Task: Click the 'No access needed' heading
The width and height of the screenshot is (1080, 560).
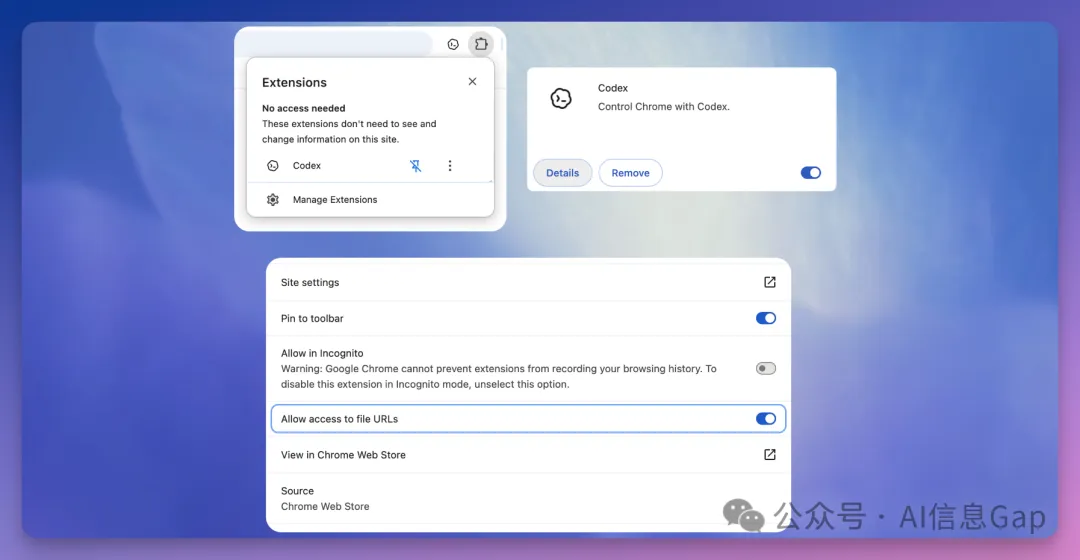Action: coord(304,108)
